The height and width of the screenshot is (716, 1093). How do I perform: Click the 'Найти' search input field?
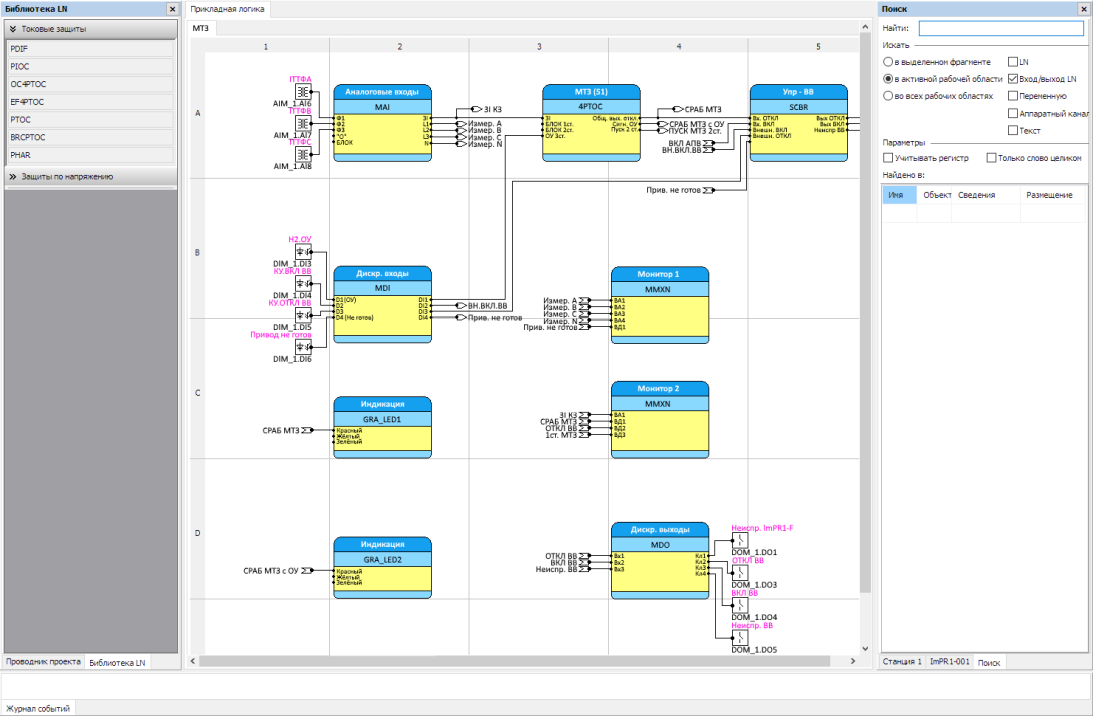[1002, 28]
